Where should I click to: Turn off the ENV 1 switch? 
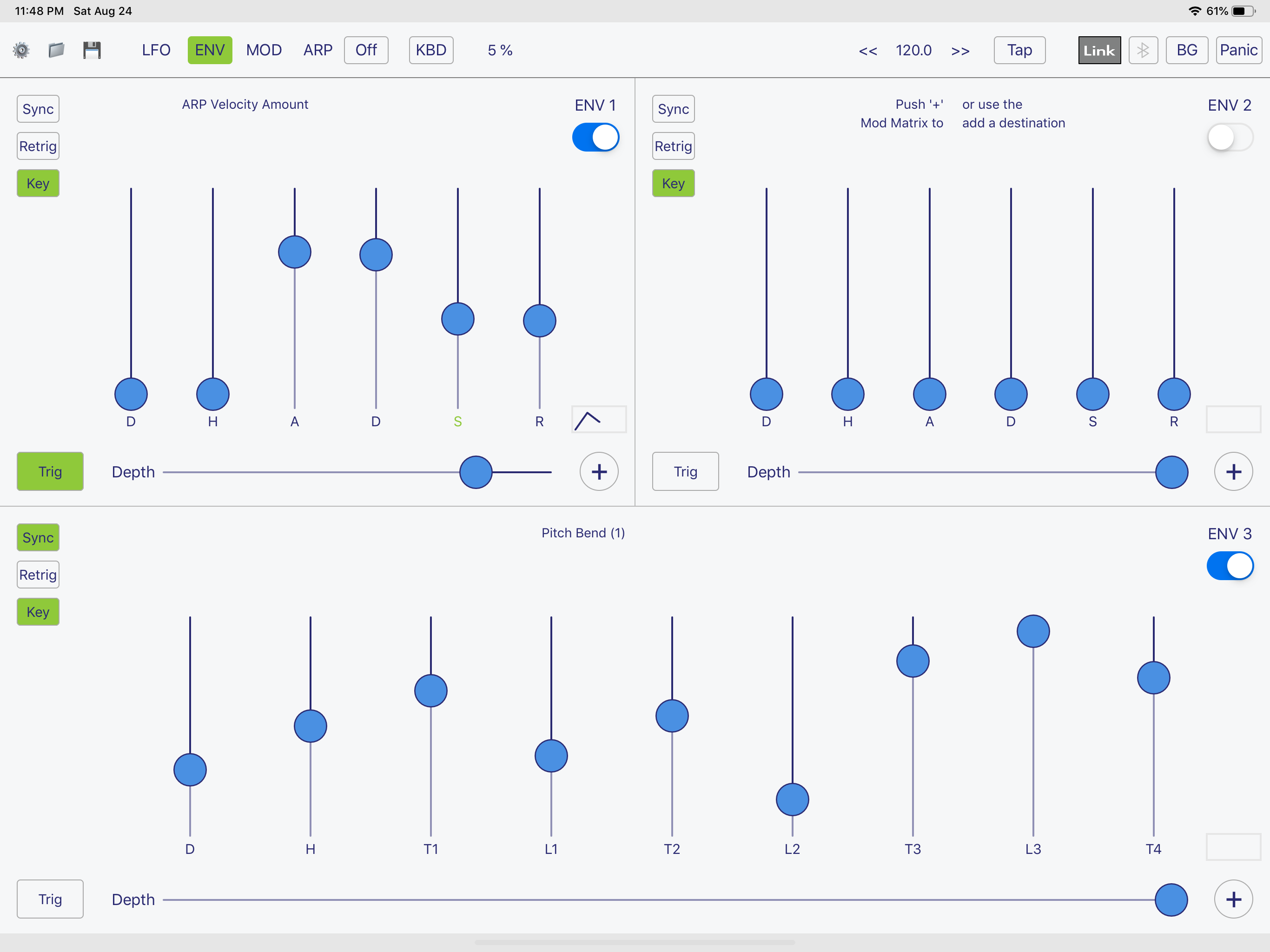click(595, 137)
